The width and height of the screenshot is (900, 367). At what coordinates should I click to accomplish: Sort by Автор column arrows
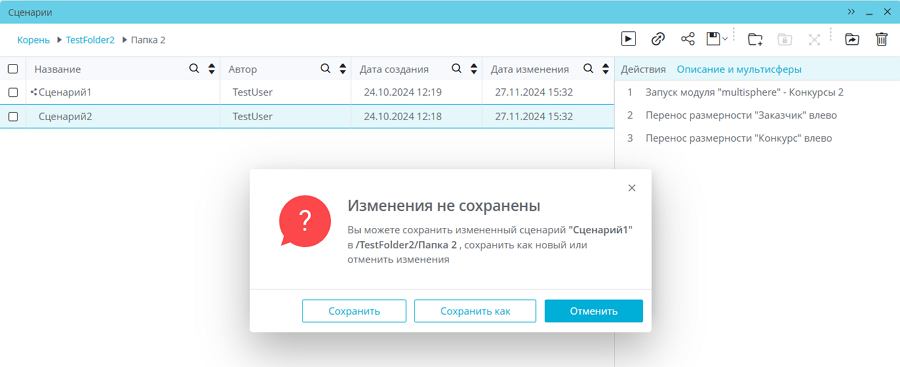click(343, 69)
